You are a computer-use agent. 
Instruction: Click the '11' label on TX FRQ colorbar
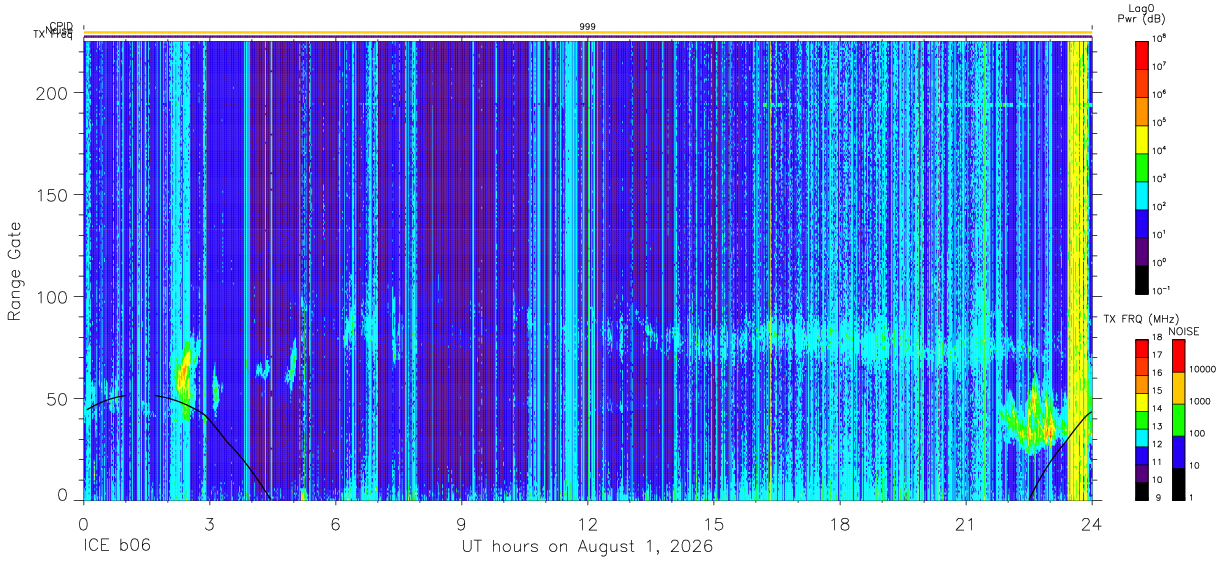[1157, 464]
